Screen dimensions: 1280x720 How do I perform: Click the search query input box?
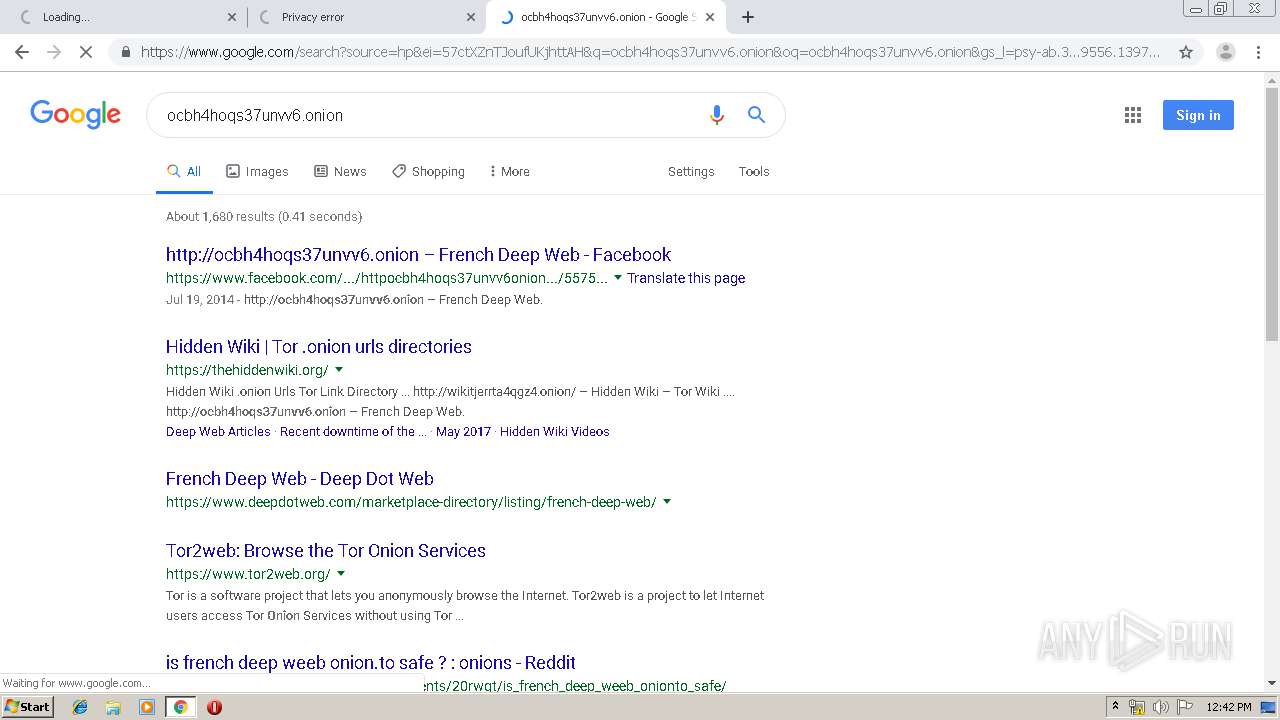(430, 115)
